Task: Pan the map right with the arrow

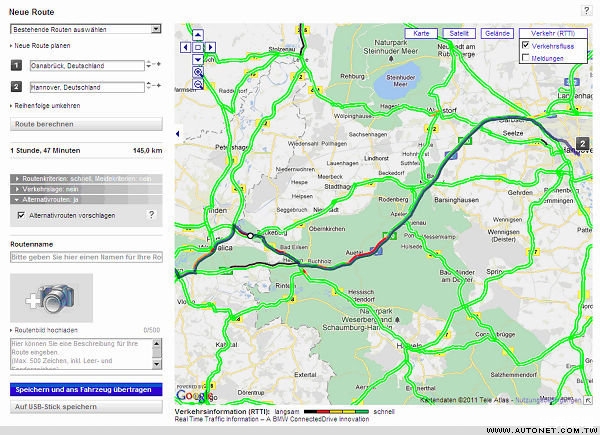Action: [210, 47]
